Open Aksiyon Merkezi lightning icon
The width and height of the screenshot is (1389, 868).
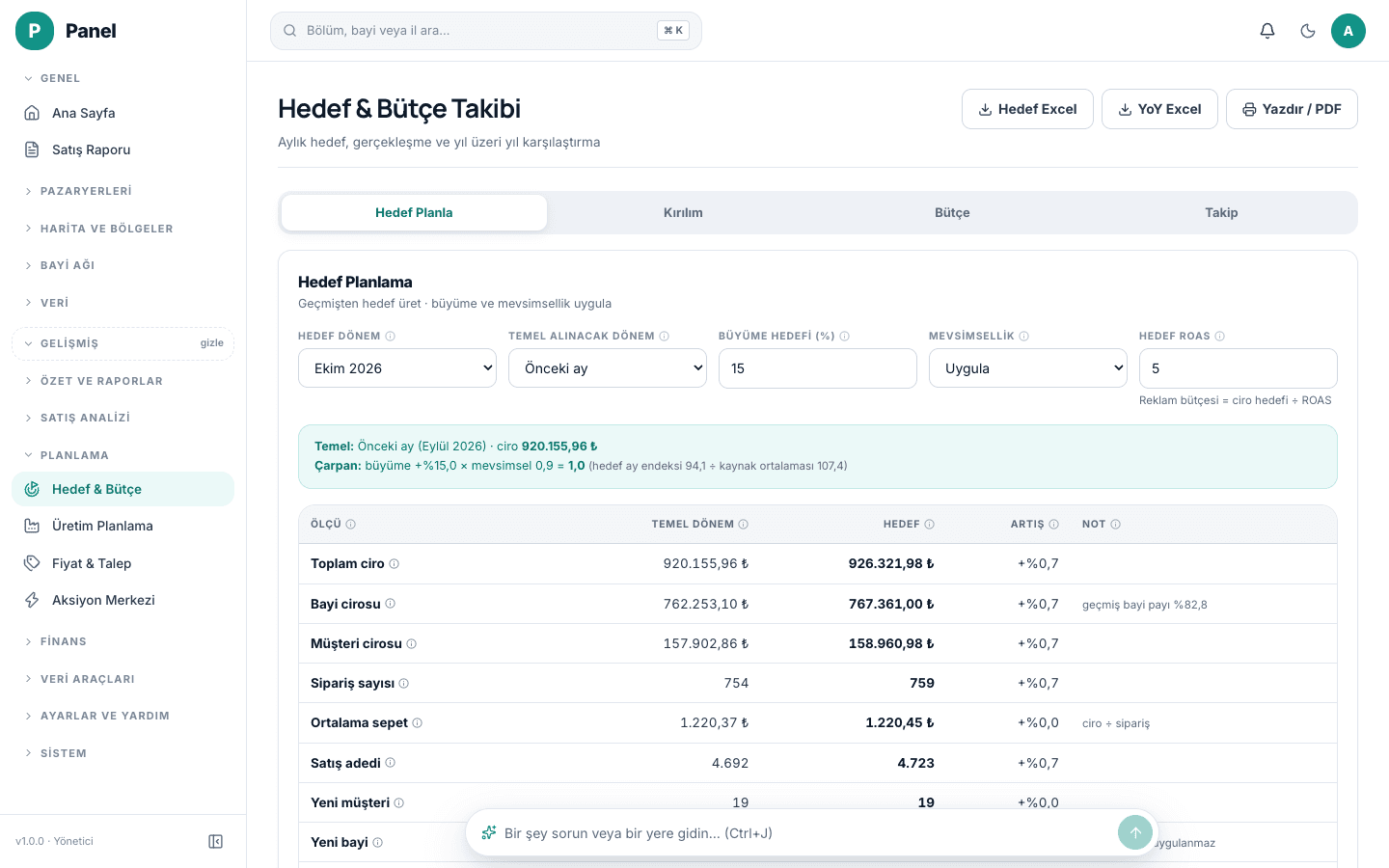[32, 600]
